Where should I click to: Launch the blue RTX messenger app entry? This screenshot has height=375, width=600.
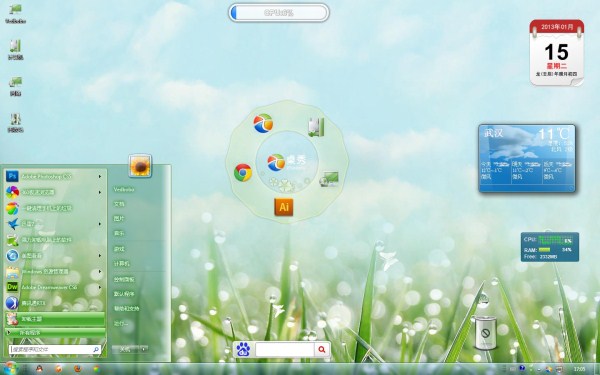54,303
